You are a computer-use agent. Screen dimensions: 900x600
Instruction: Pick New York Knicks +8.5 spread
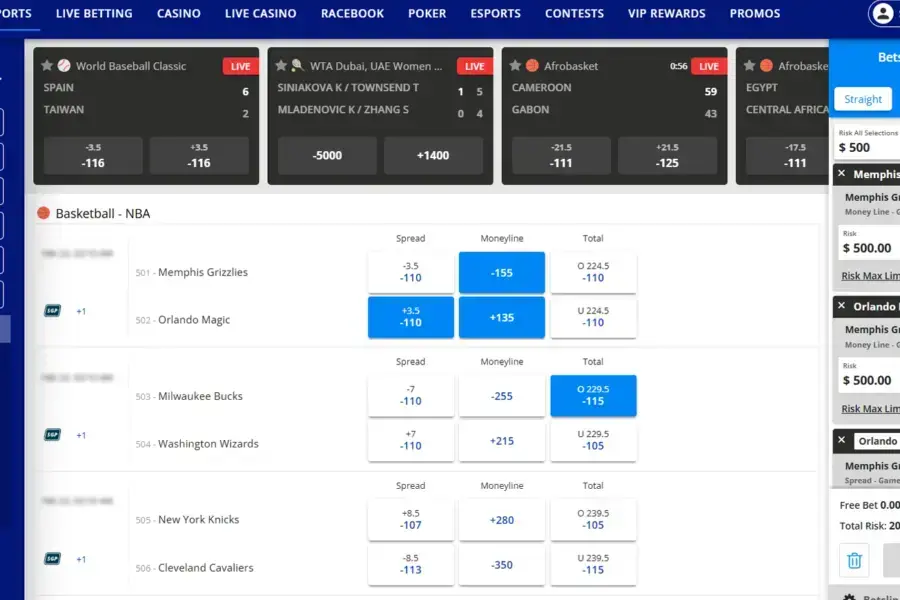410,520
